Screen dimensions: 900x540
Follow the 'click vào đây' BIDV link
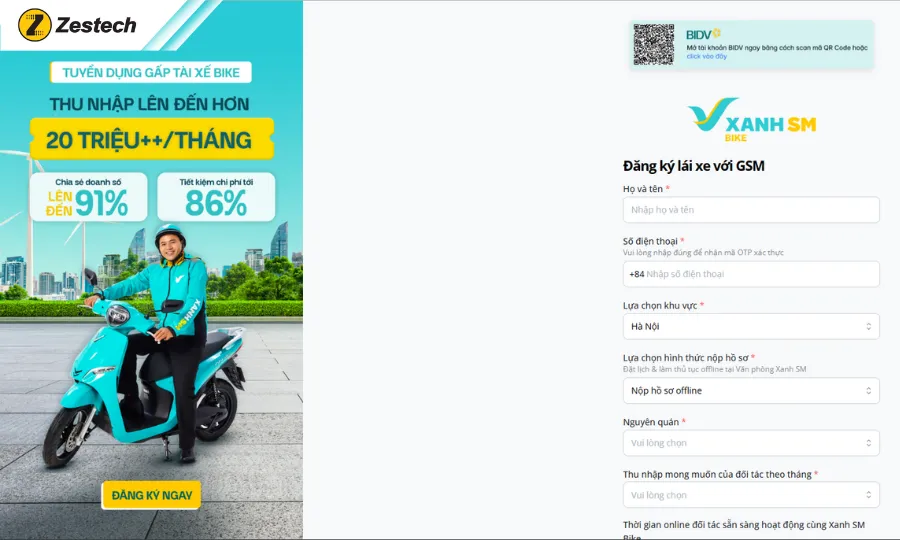(707, 56)
